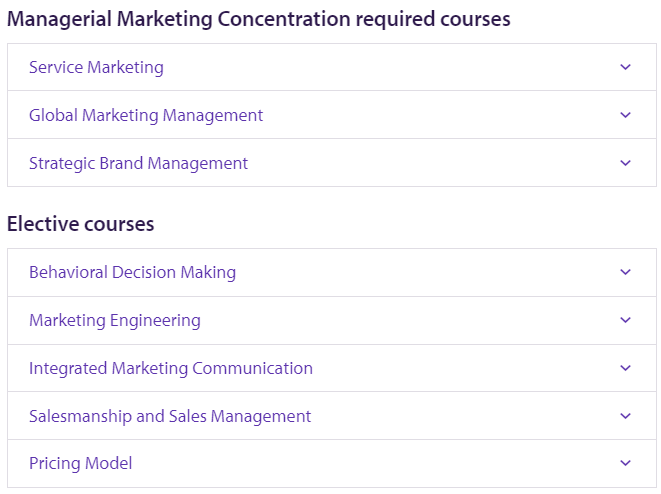Click the Behavioral Decision Making course name
The image size is (661, 494).
coord(132,272)
